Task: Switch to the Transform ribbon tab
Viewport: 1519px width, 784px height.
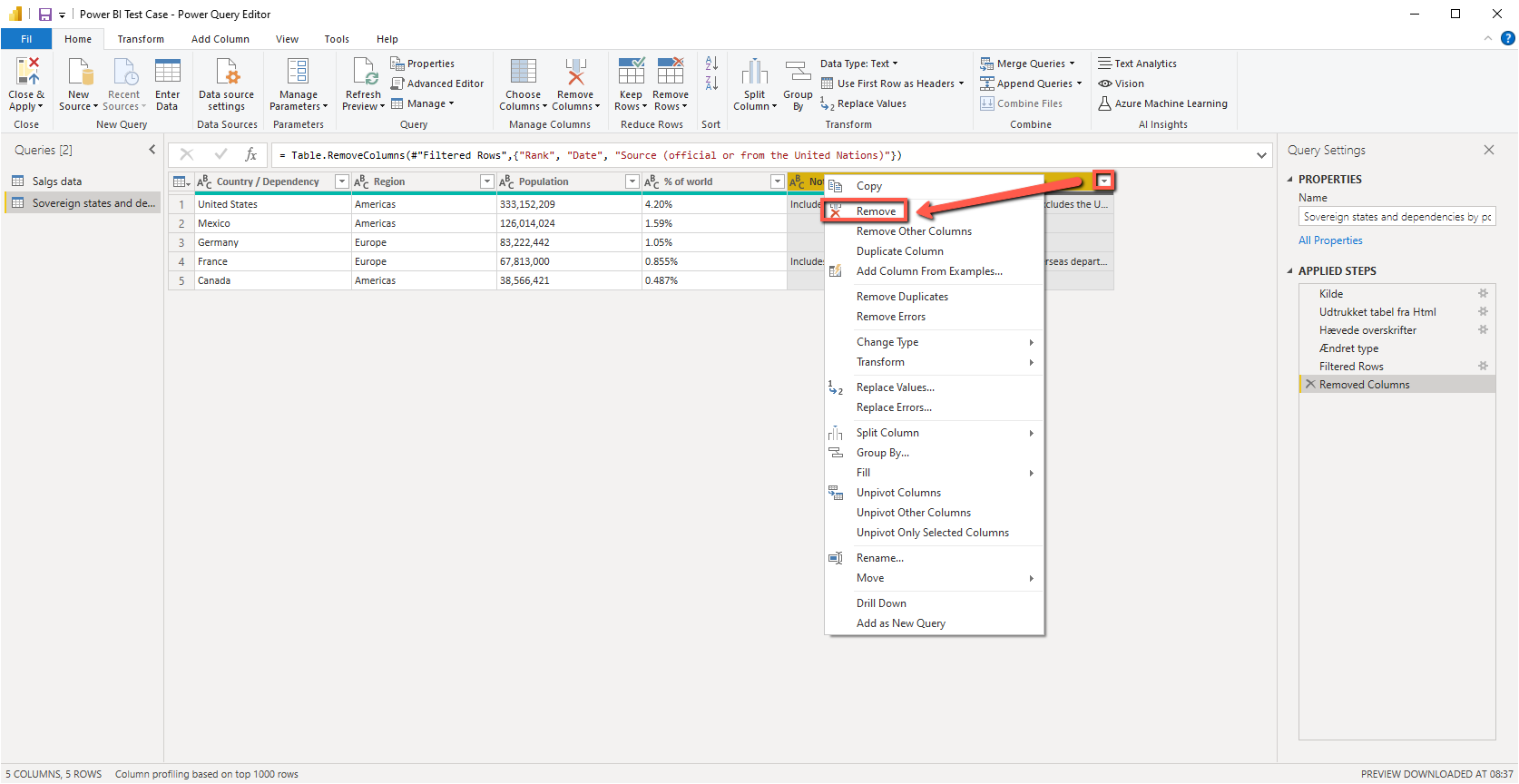Action: point(141,39)
